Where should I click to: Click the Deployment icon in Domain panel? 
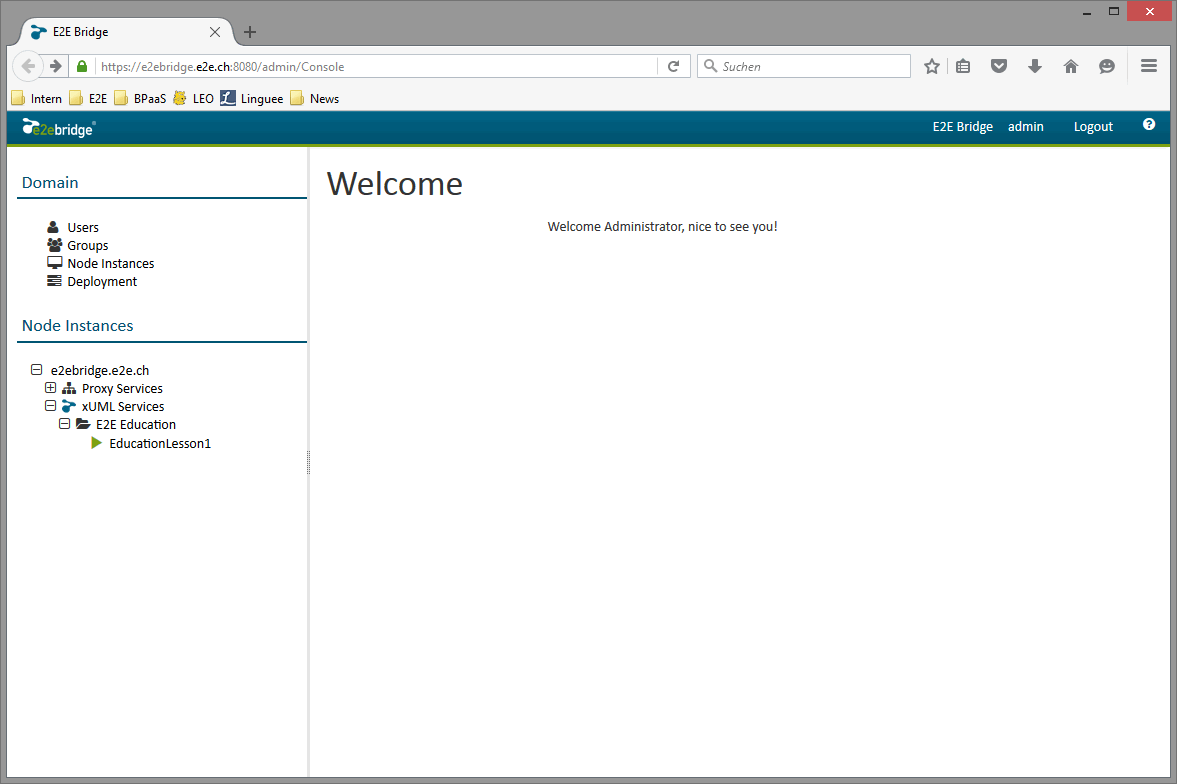(x=53, y=281)
